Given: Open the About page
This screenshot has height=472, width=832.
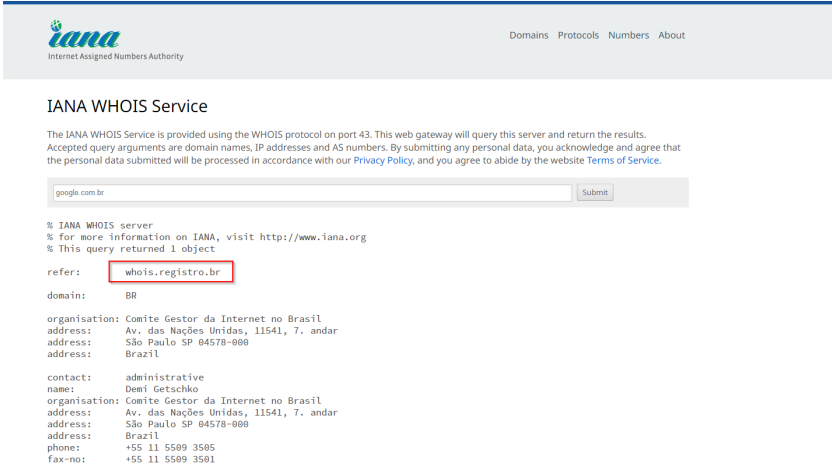Looking at the screenshot, I should click(671, 35).
